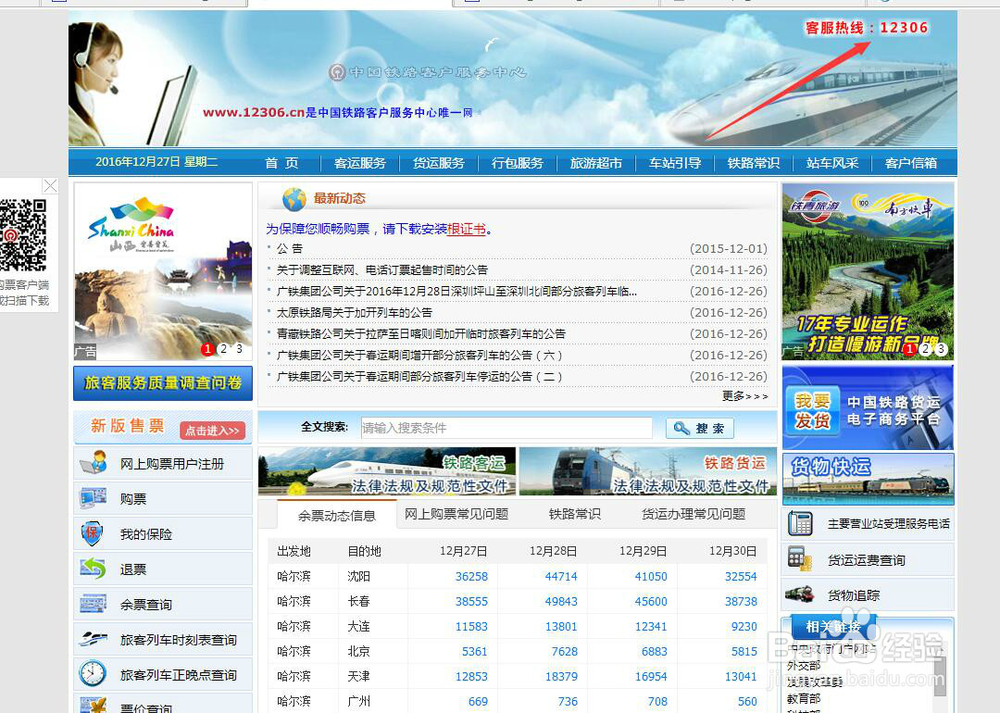Open the 铁路常识 navigation item
This screenshot has width=1000, height=713.
[x=753, y=163]
